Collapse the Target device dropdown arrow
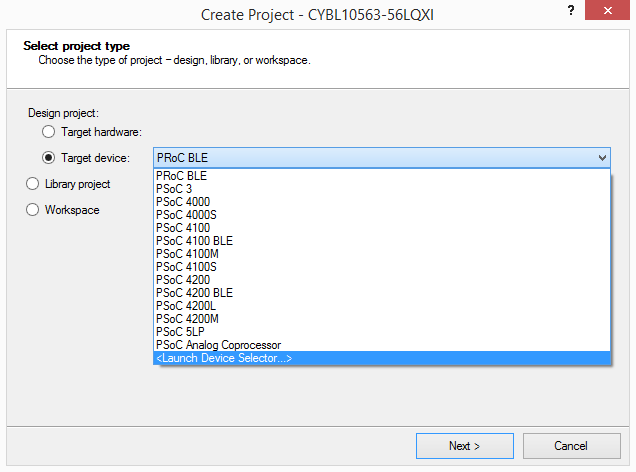The width and height of the screenshot is (636, 472). (602, 158)
